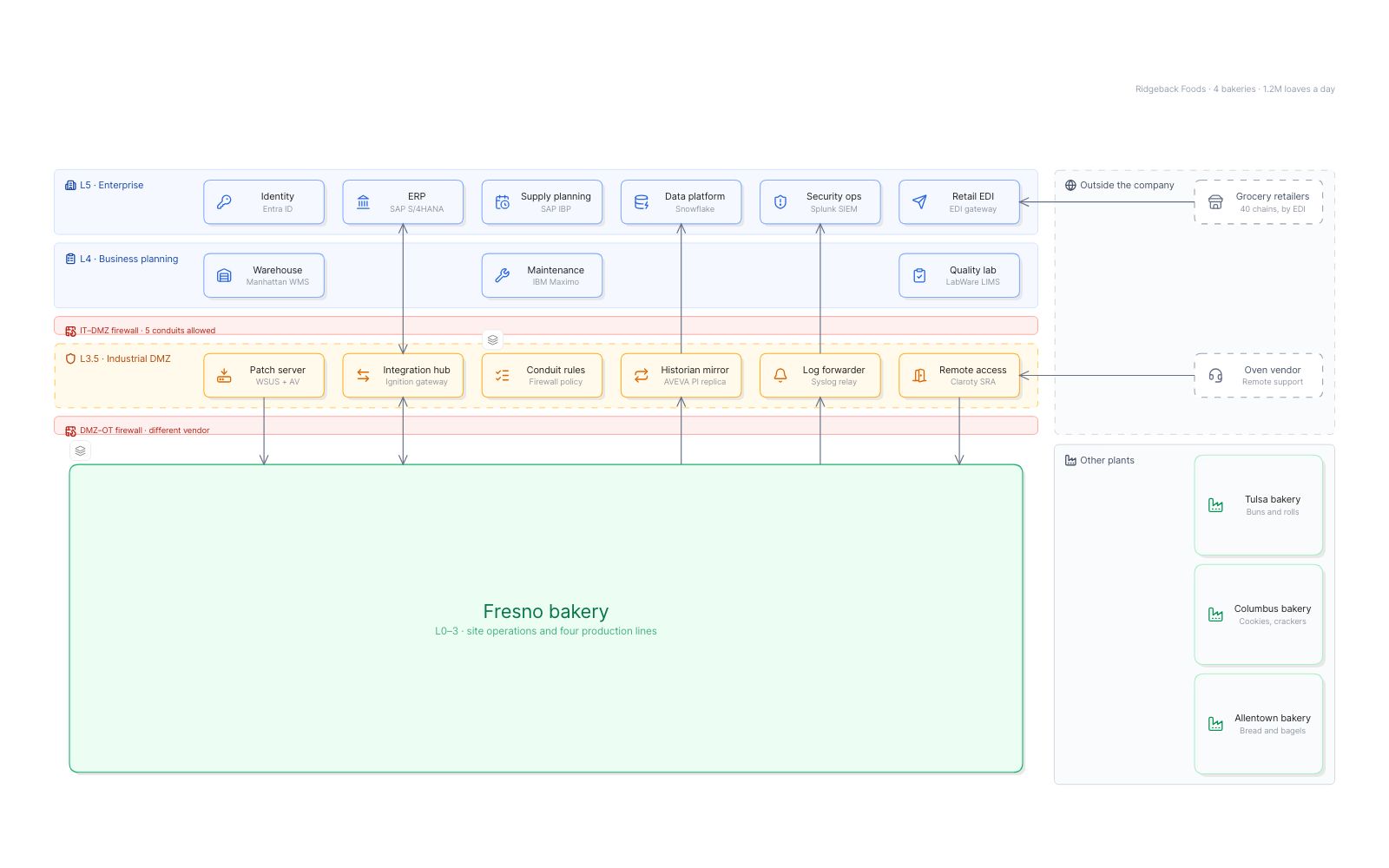Click the shield icon on Security ops
Screen dimensions: 1389x868
780,202
